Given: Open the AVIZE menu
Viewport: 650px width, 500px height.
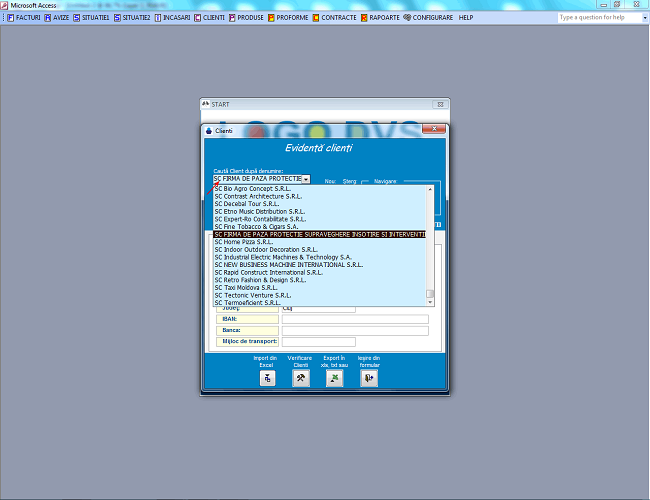Looking at the screenshot, I should (x=57, y=17).
